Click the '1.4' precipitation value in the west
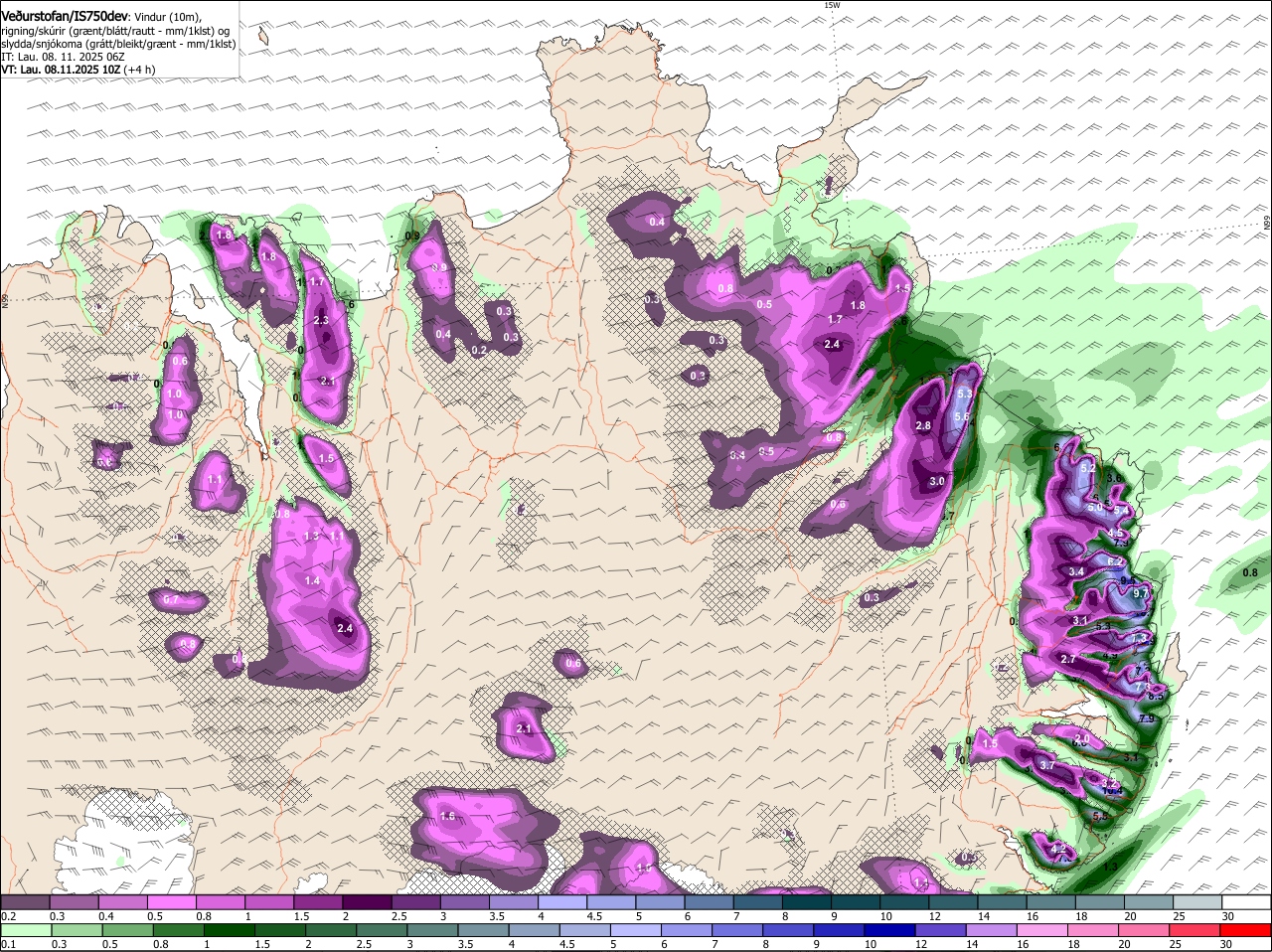This screenshot has height=952, width=1272. (312, 580)
